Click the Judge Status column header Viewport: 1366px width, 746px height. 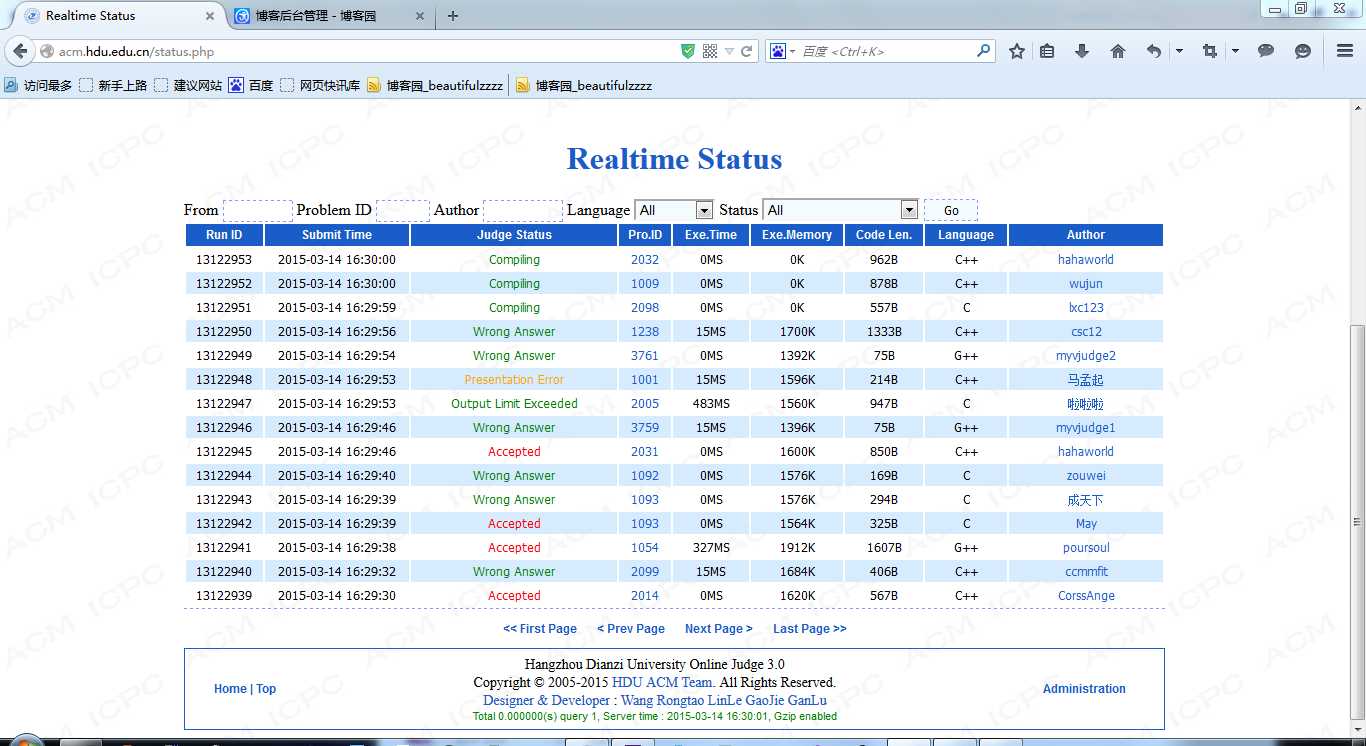pyautogui.click(x=514, y=235)
